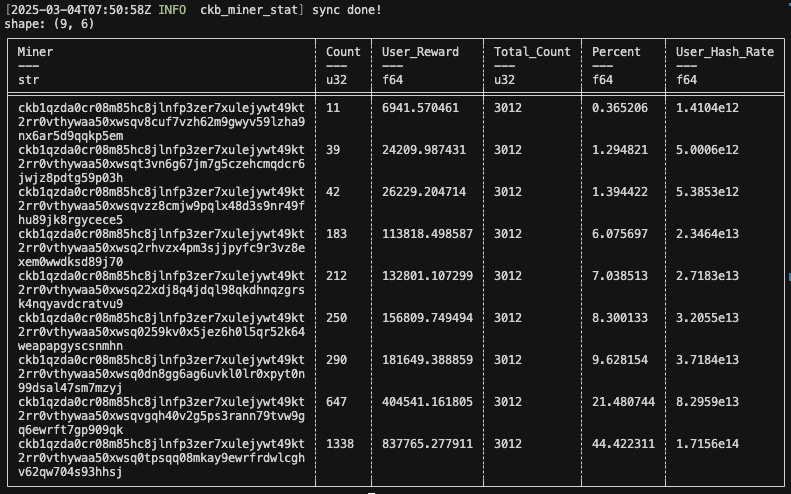The image size is (791, 494).
Task: Click the count value 11
Action: click(x=333, y=107)
